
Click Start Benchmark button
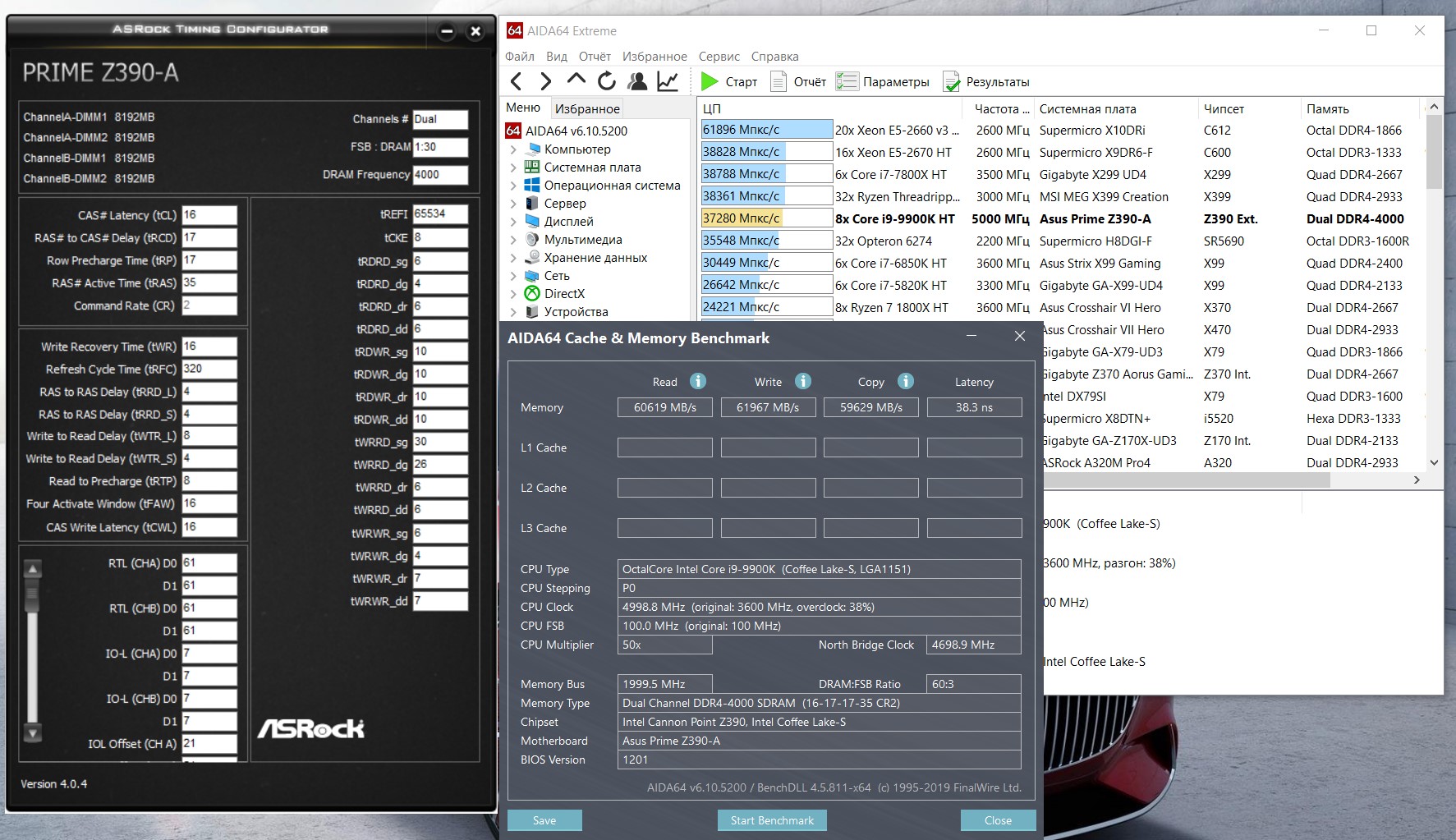click(772, 820)
